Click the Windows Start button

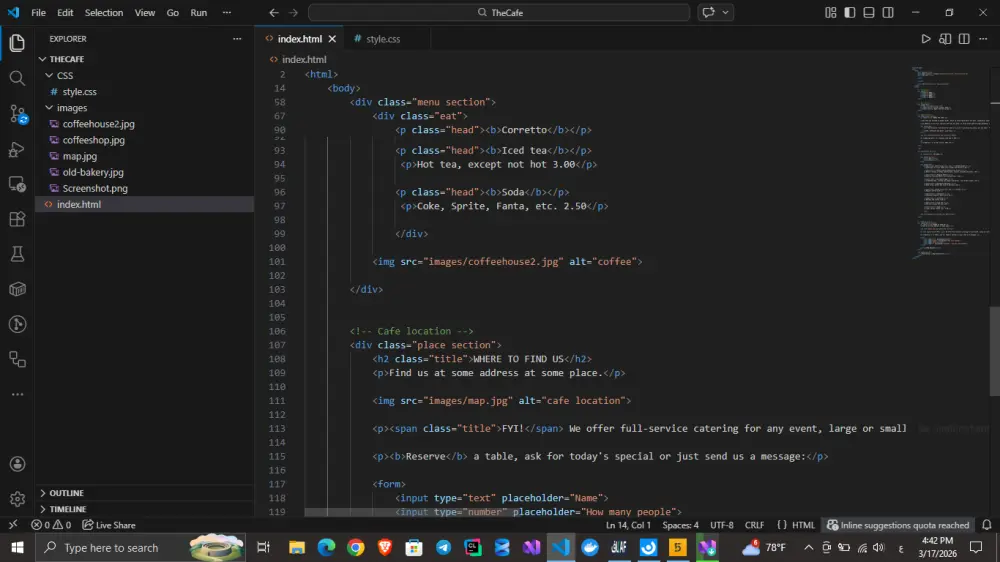pos(17,547)
